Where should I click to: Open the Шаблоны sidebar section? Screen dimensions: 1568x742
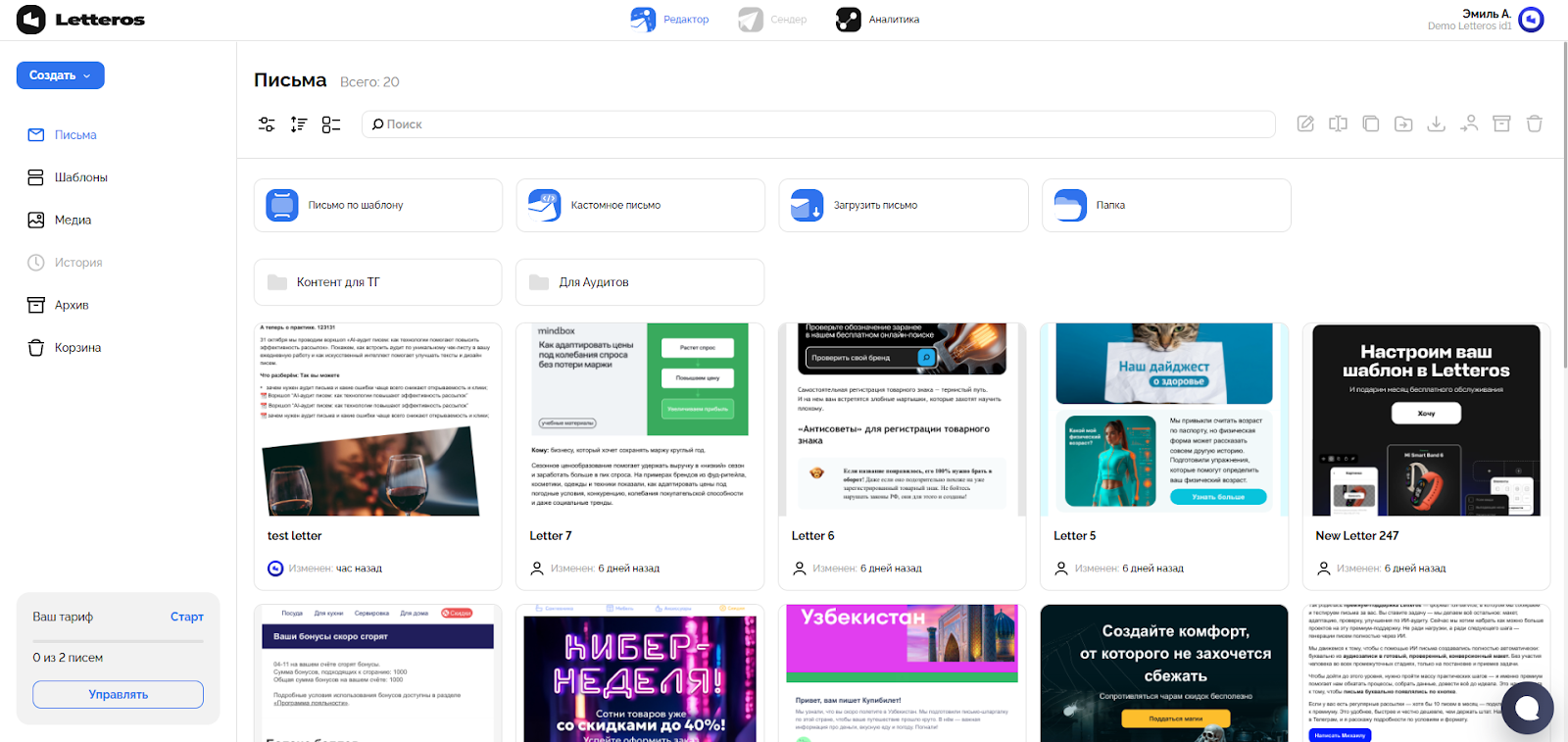click(x=80, y=177)
